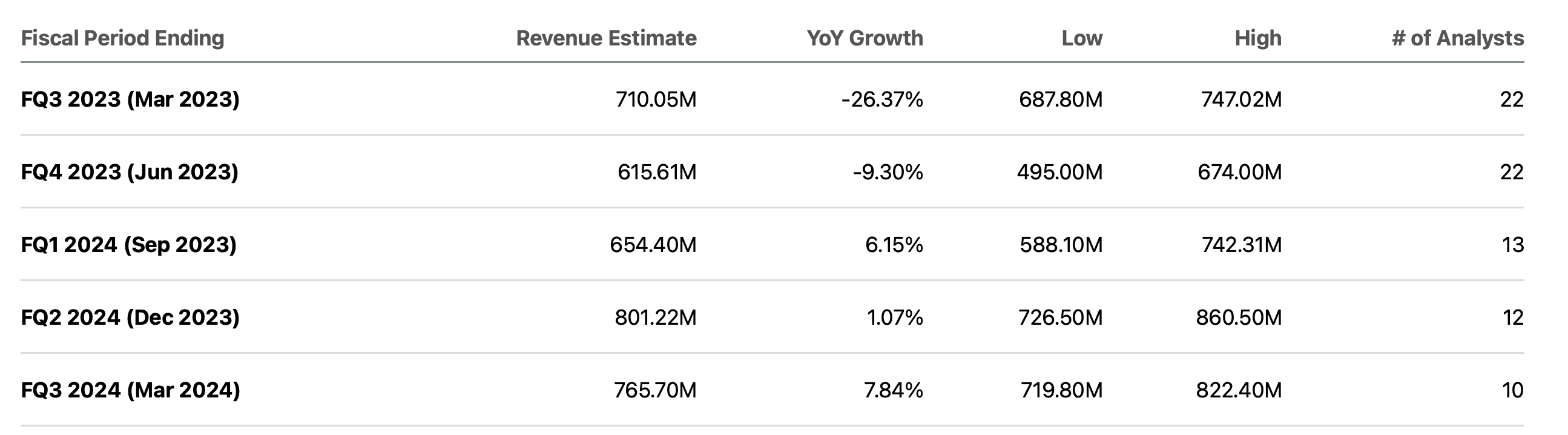Click analyst count 13 in FQ1 2024 row

[x=1512, y=244]
